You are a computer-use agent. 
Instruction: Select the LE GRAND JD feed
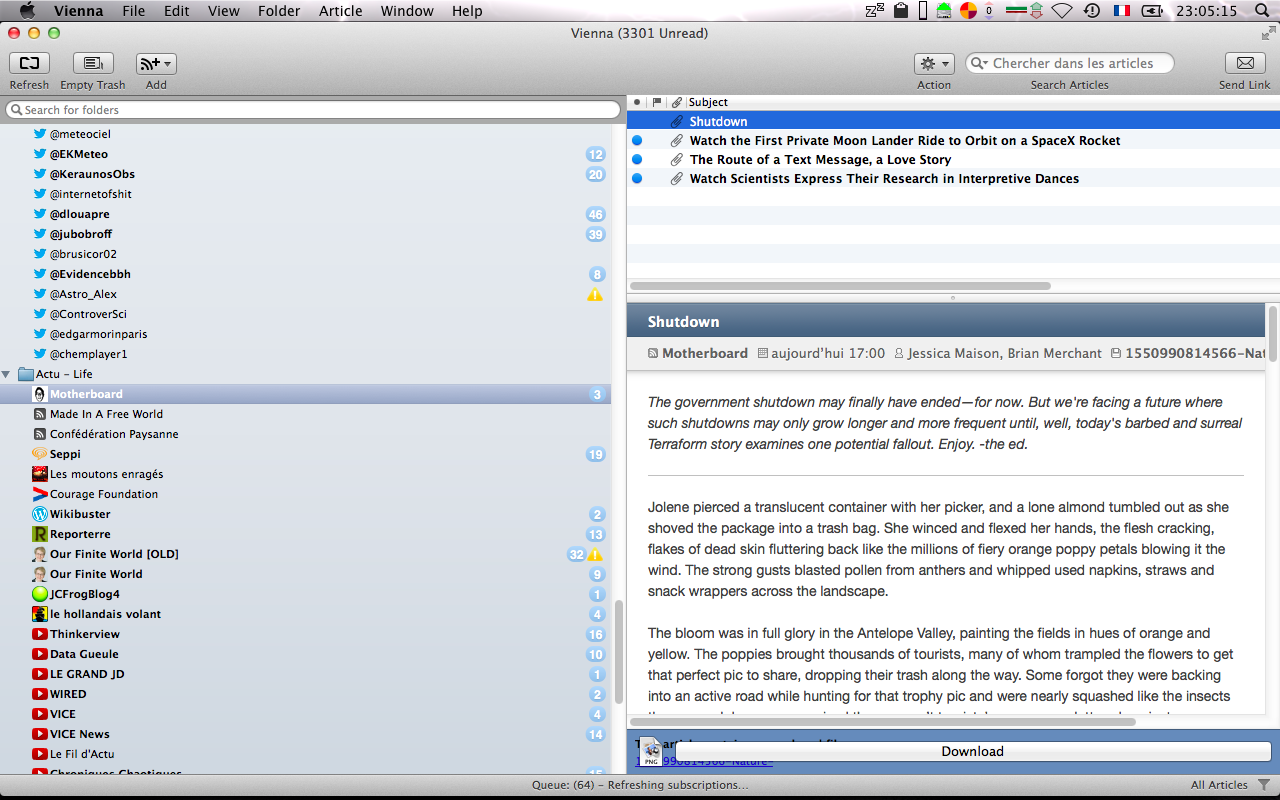(x=87, y=674)
